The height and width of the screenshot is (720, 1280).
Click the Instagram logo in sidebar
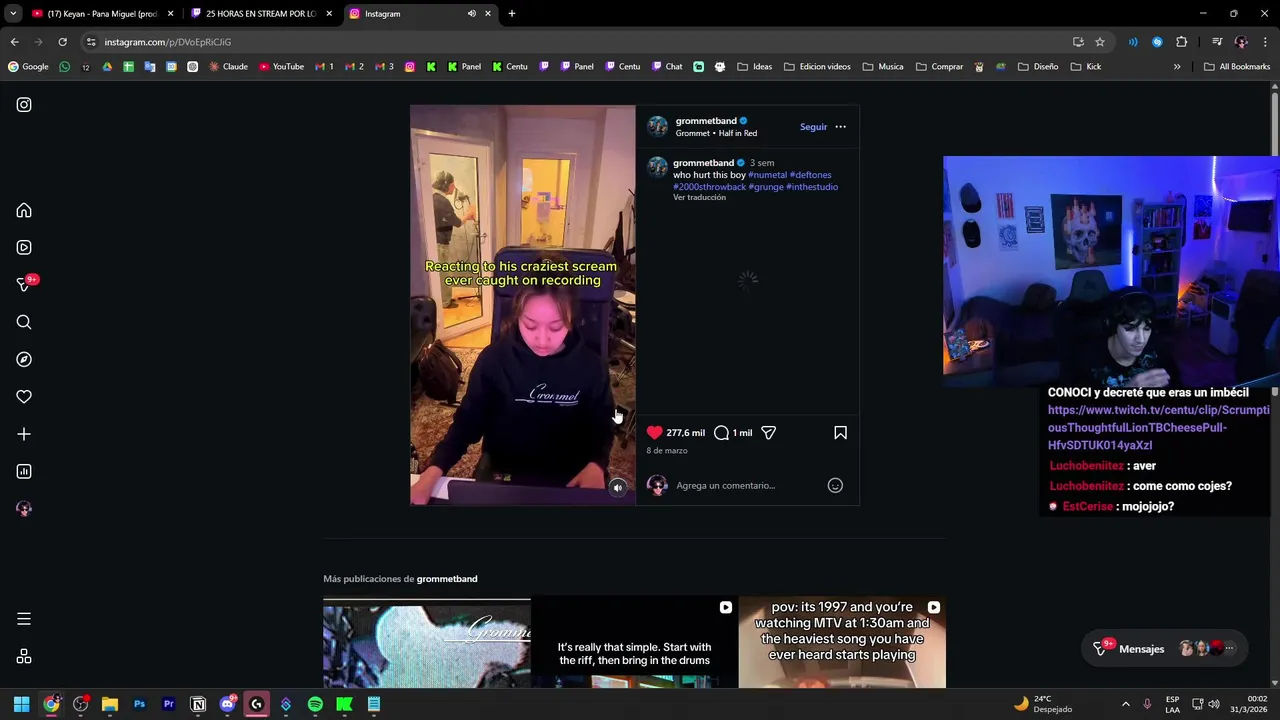tap(24, 105)
